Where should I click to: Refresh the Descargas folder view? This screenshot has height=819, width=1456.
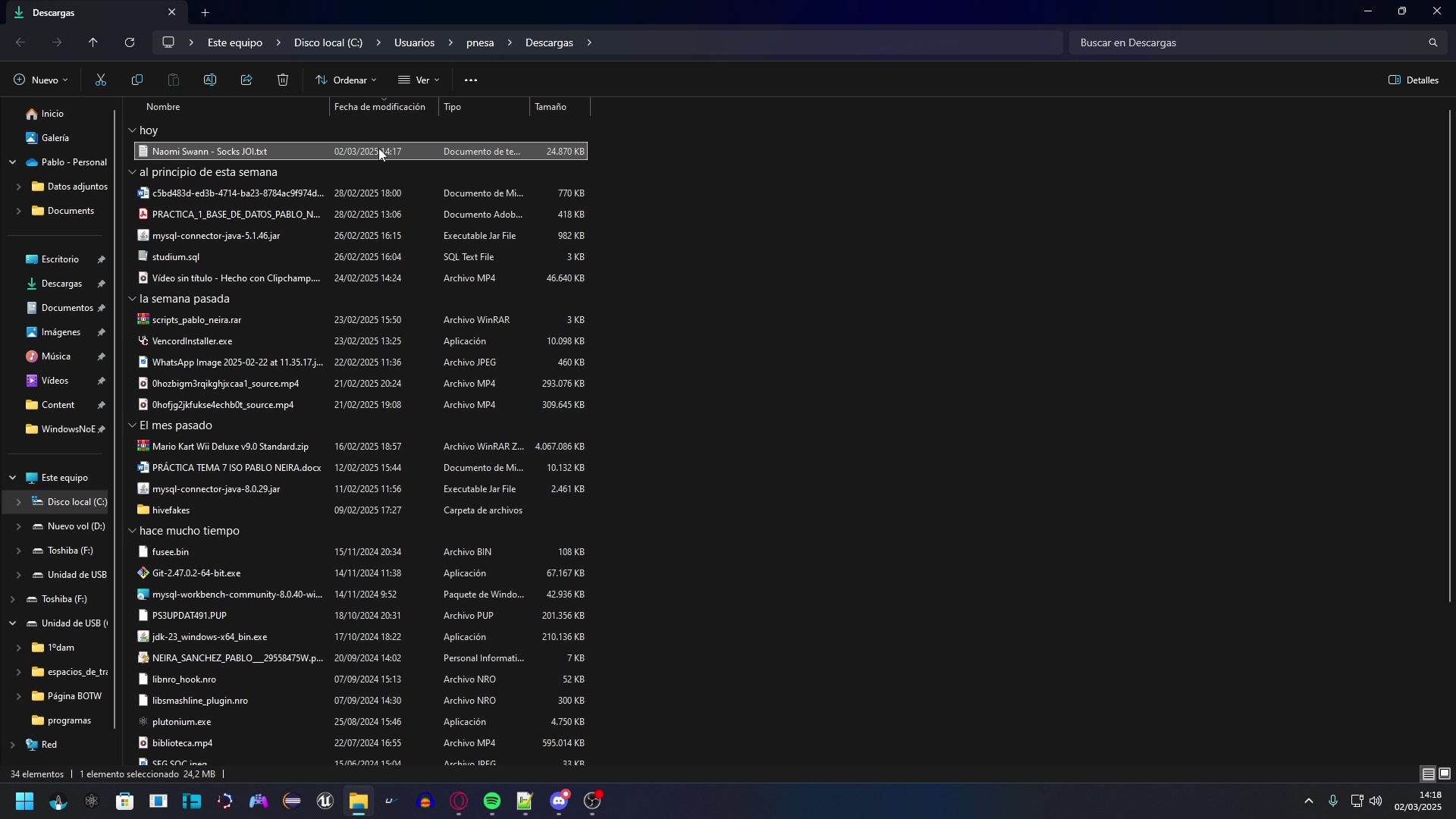130,42
